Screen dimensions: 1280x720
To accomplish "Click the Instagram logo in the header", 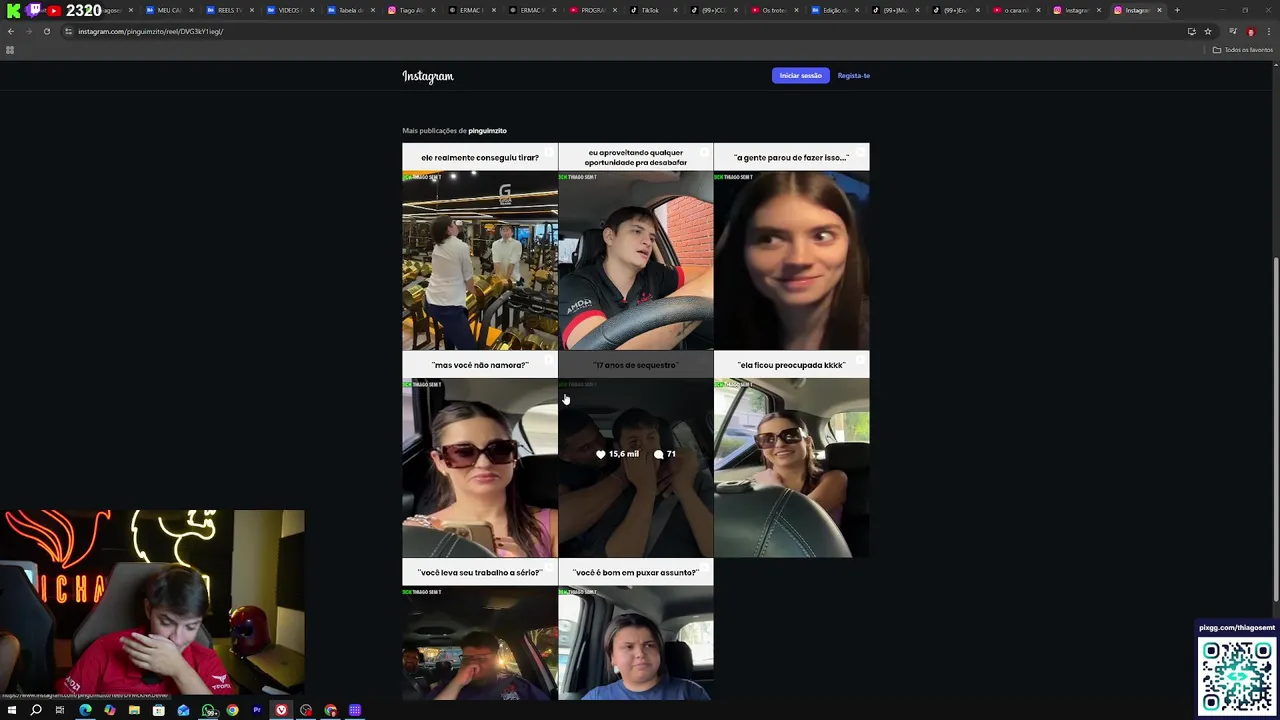I will 427,76.
